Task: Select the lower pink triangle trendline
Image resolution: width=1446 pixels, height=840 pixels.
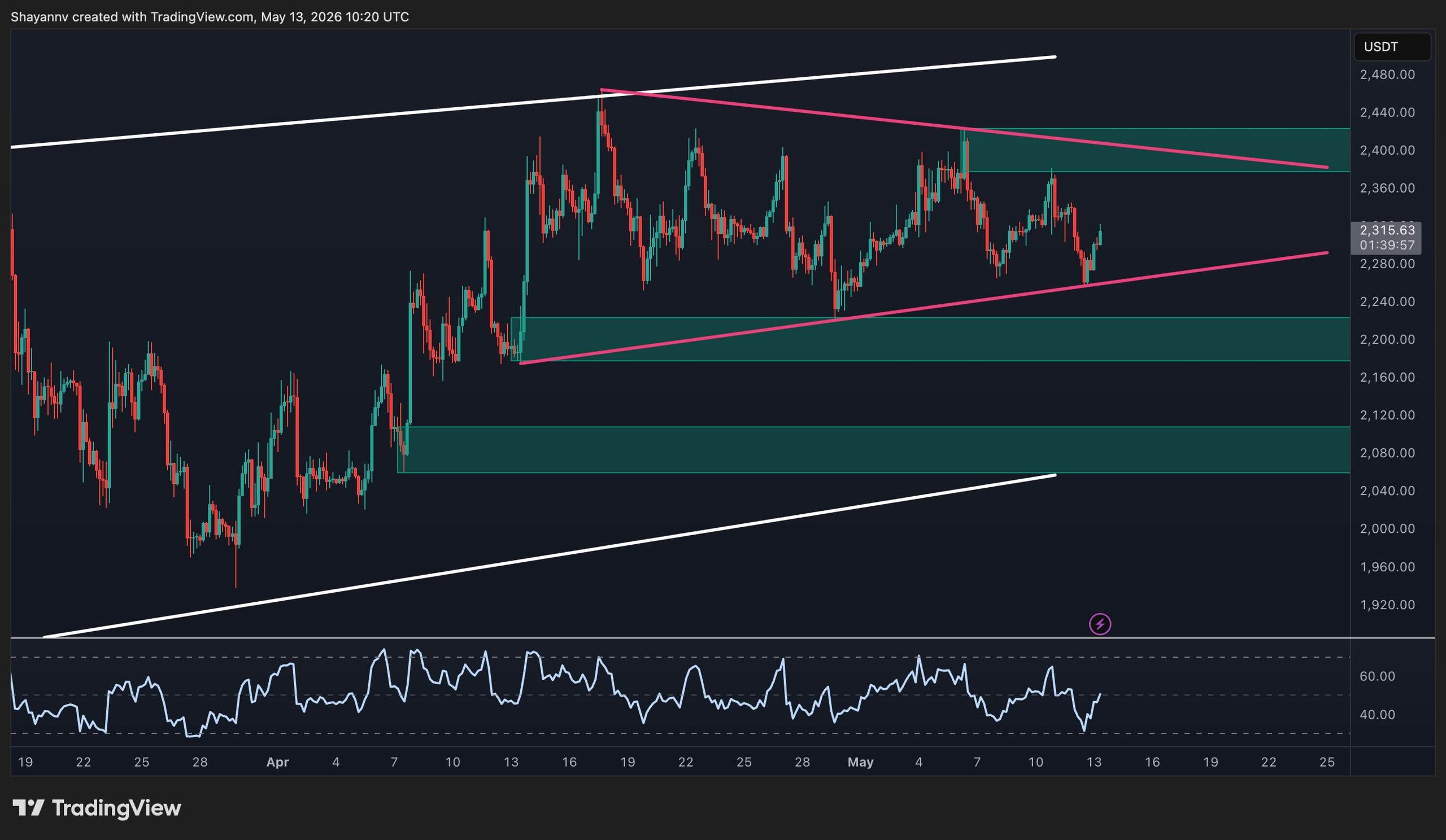Action: click(x=924, y=307)
